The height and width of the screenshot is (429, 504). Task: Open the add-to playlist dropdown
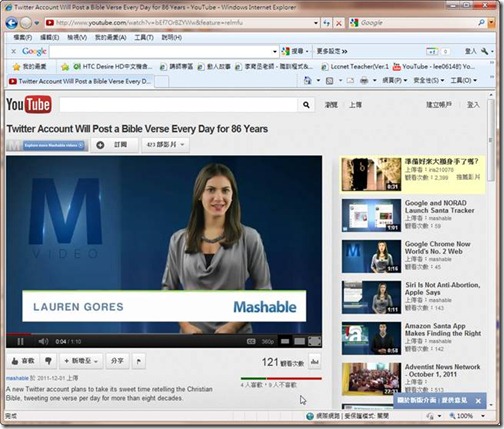(81, 361)
